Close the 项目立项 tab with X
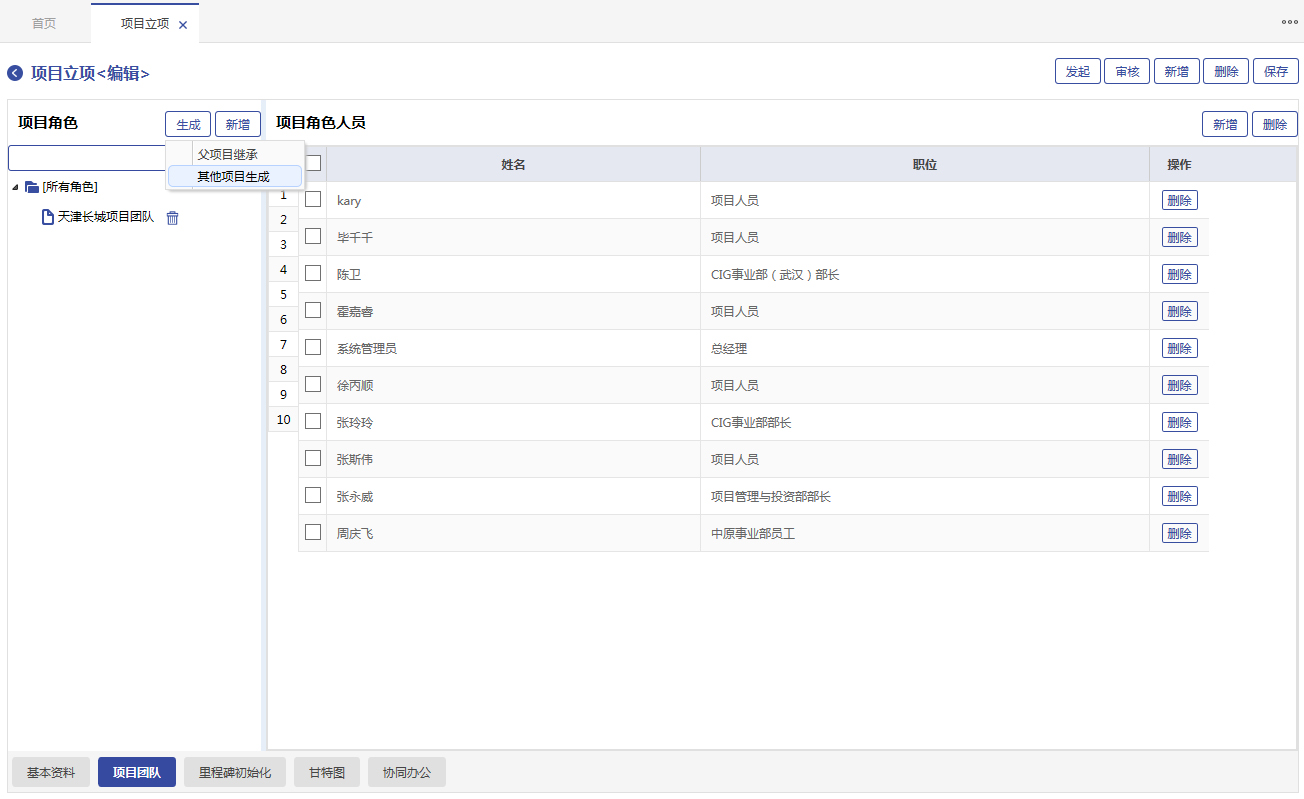 (183, 25)
